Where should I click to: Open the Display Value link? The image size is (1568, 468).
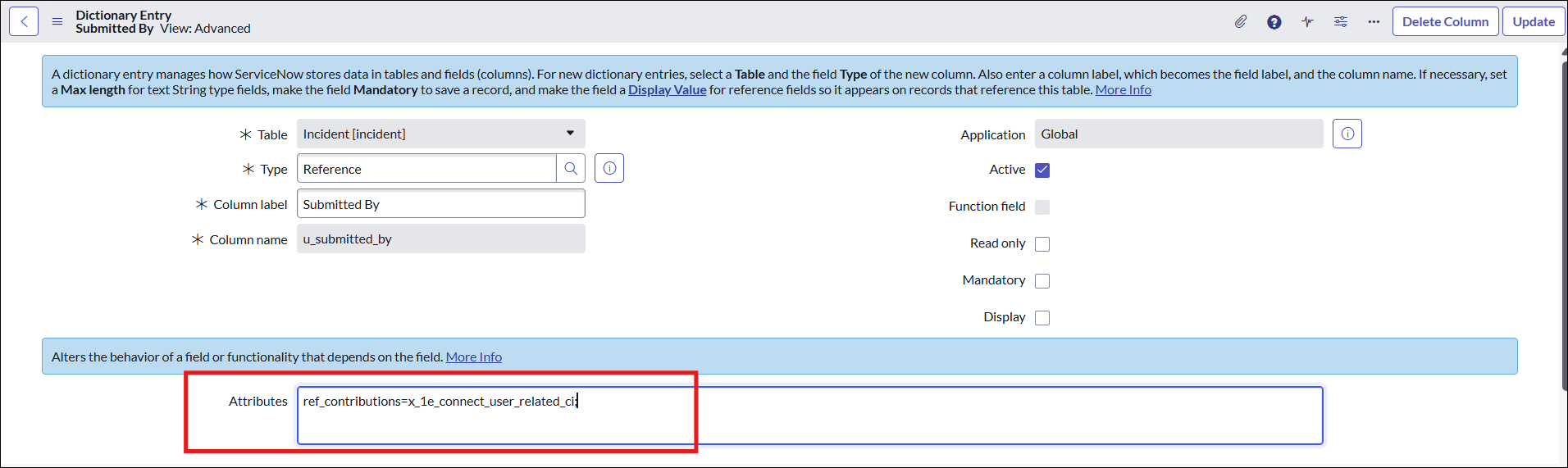(x=667, y=90)
